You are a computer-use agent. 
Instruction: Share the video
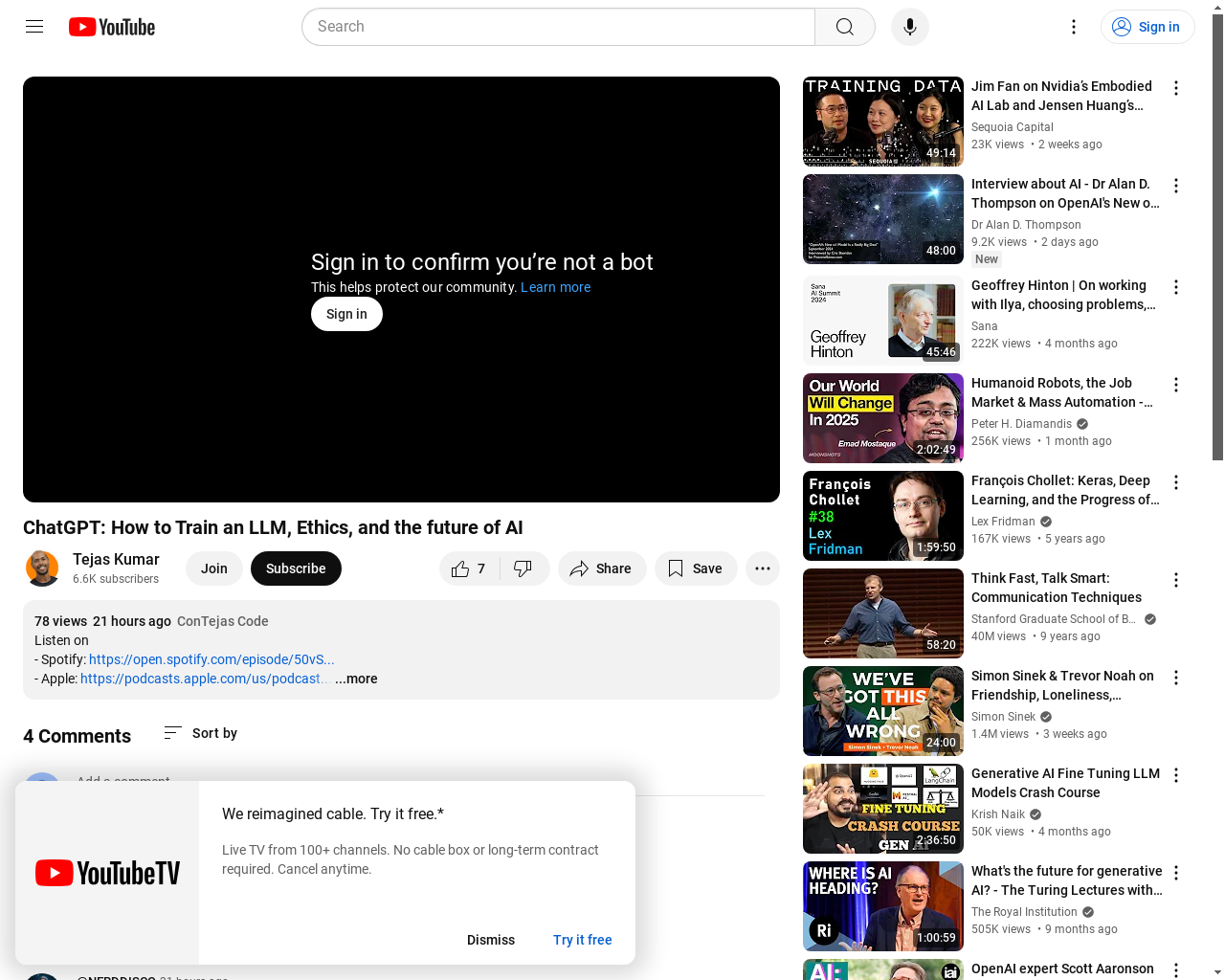(602, 568)
